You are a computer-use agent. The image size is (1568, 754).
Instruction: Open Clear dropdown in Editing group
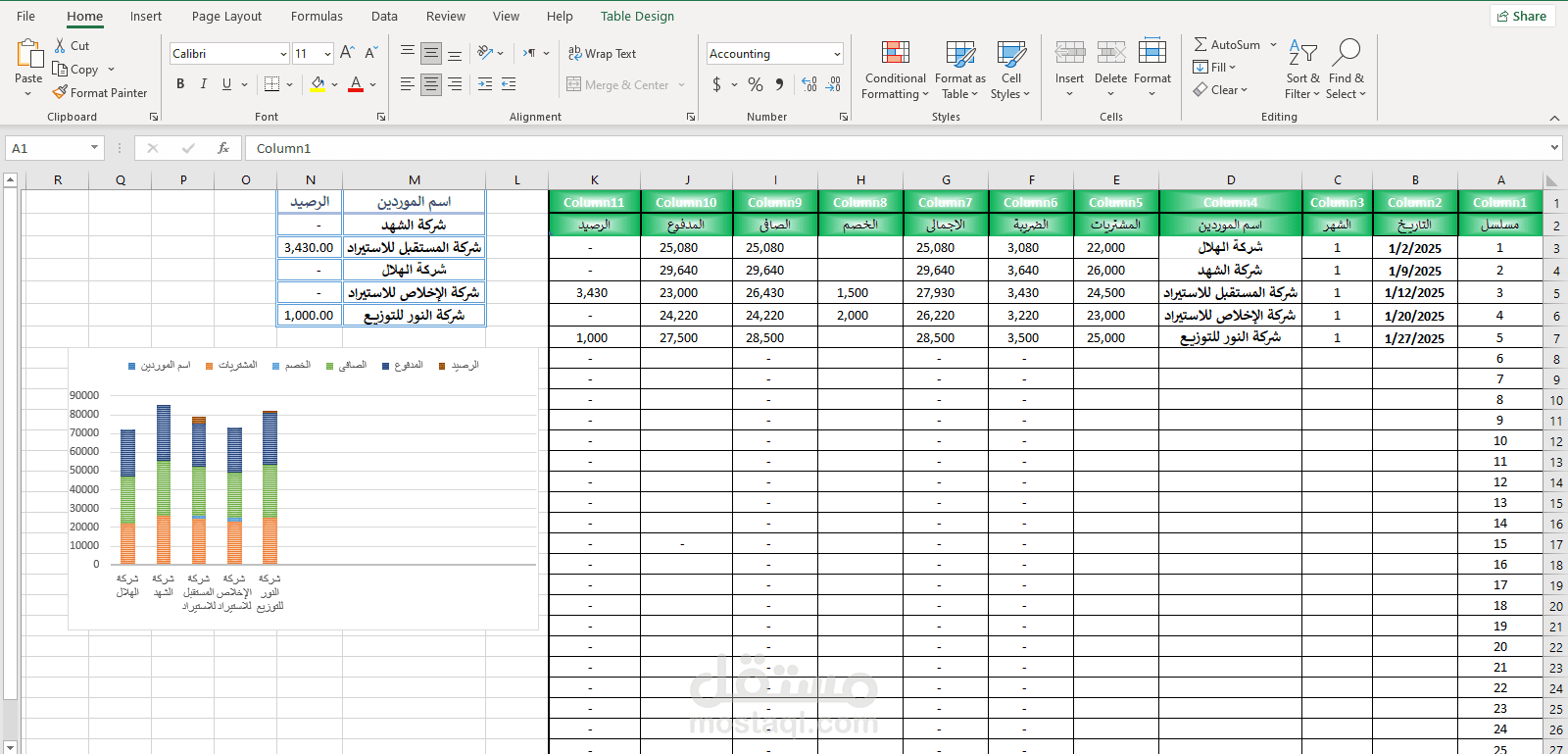[1221, 89]
